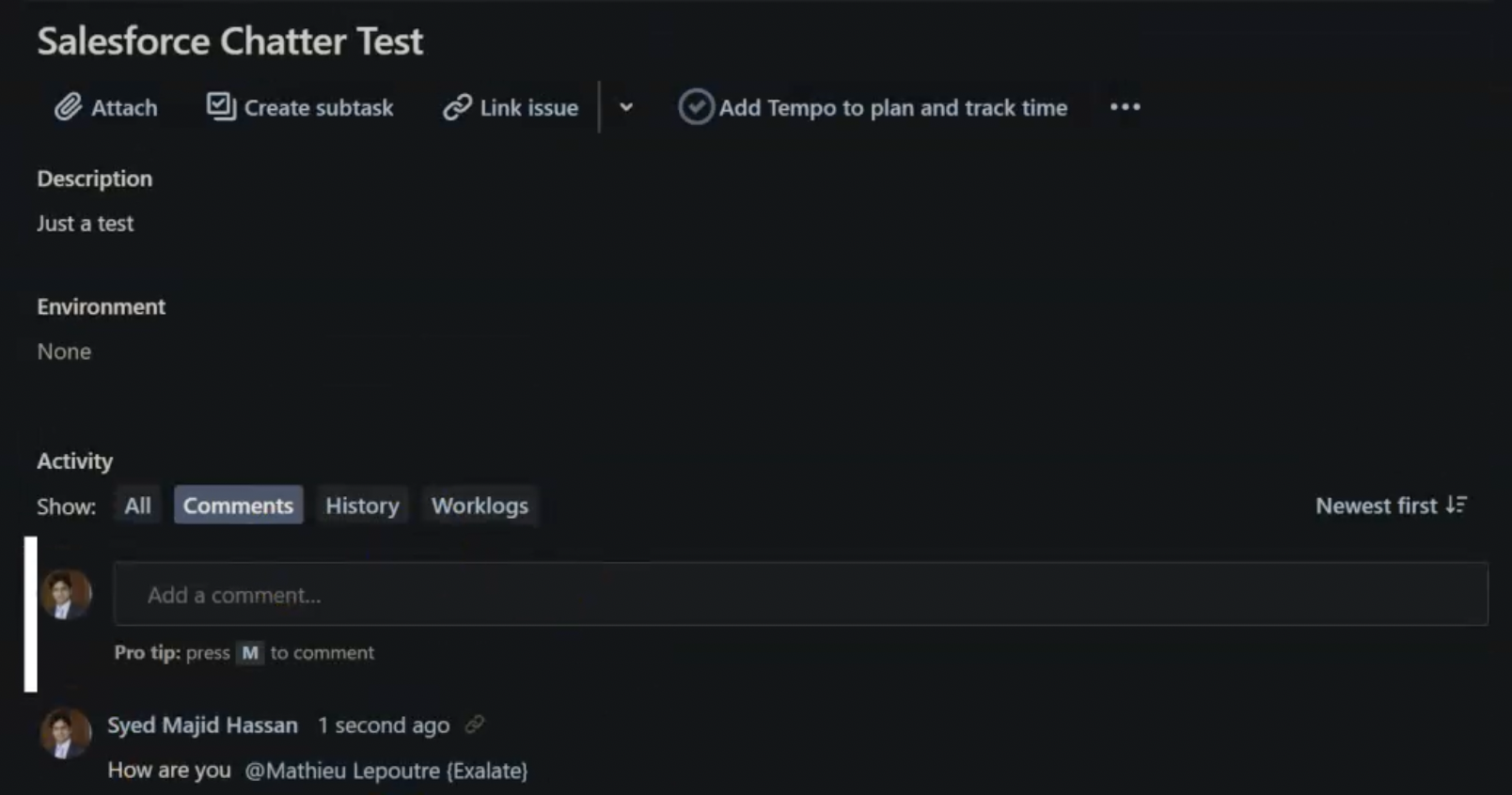Click the Tempo checkmark circle icon
Image resolution: width=1512 pixels, height=795 pixels.
[696, 107]
